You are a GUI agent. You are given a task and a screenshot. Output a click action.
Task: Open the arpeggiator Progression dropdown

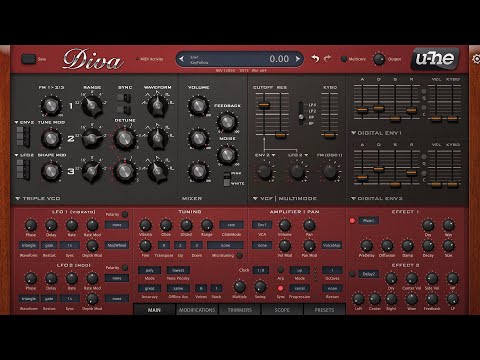pyautogui.click(x=300, y=288)
